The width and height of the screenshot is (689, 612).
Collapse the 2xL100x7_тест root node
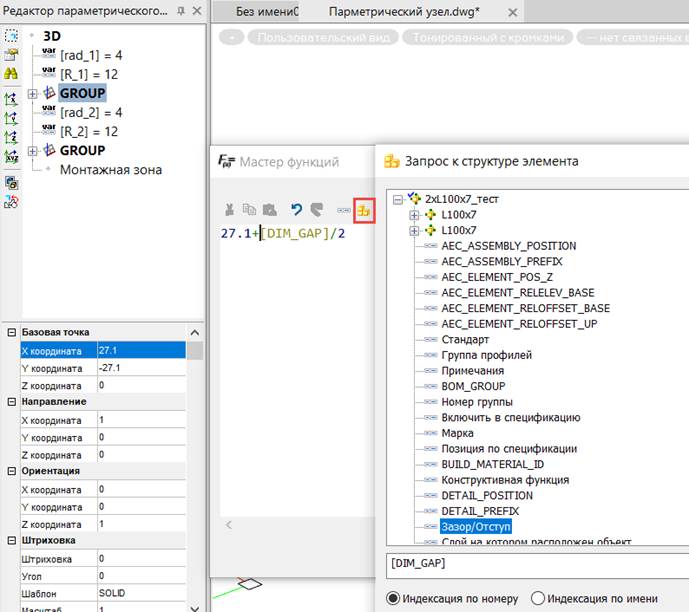[x=398, y=200]
